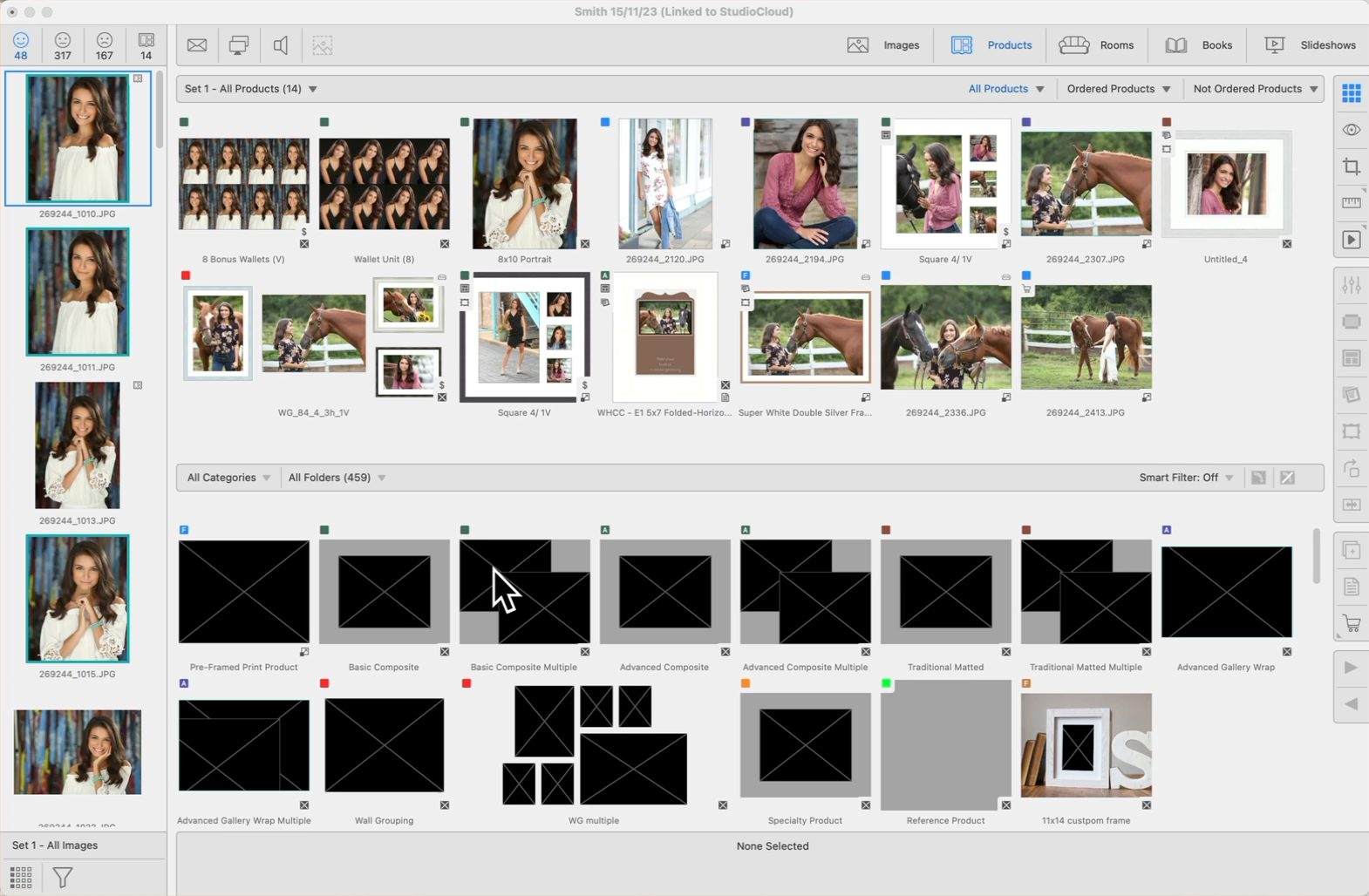Switch to the Rooms tab
1369x896 pixels.
1096,45
